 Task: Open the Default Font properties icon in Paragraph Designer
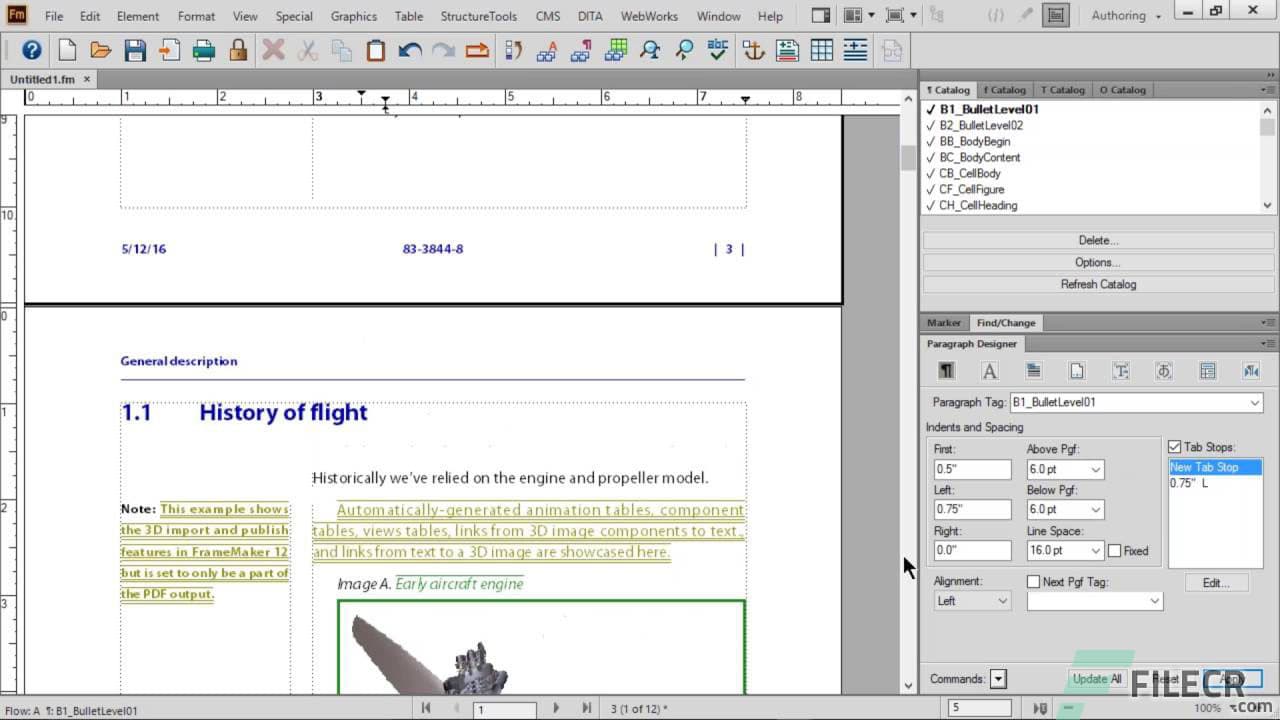tap(989, 370)
